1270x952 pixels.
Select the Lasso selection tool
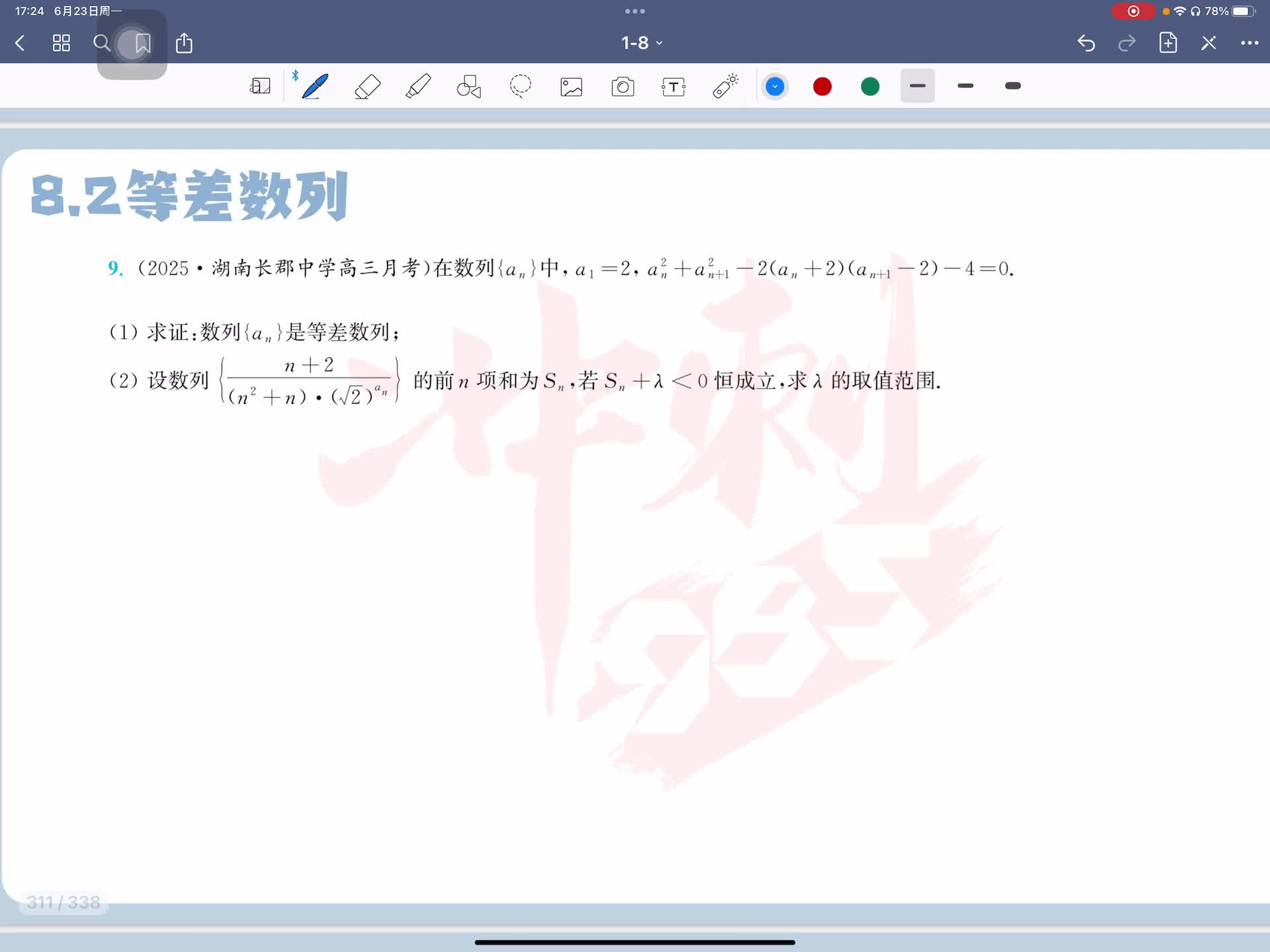click(521, 87)
